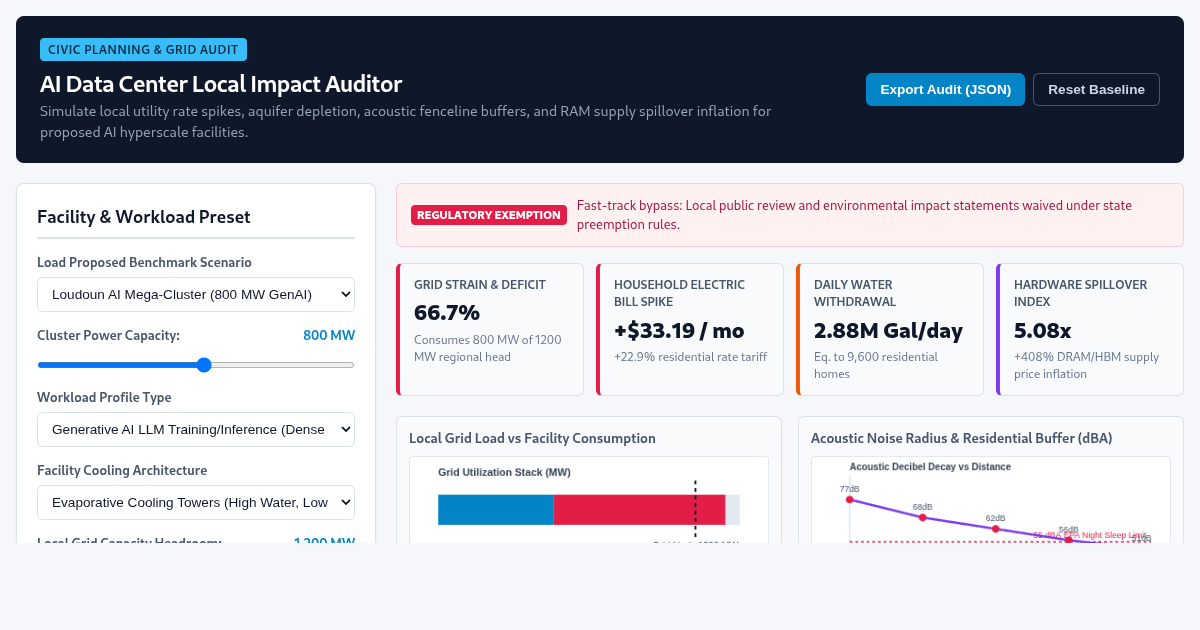The width and height of the screenshot is (1200, 630).
Task: Export the audit as JSON
Action: point(945,89)
